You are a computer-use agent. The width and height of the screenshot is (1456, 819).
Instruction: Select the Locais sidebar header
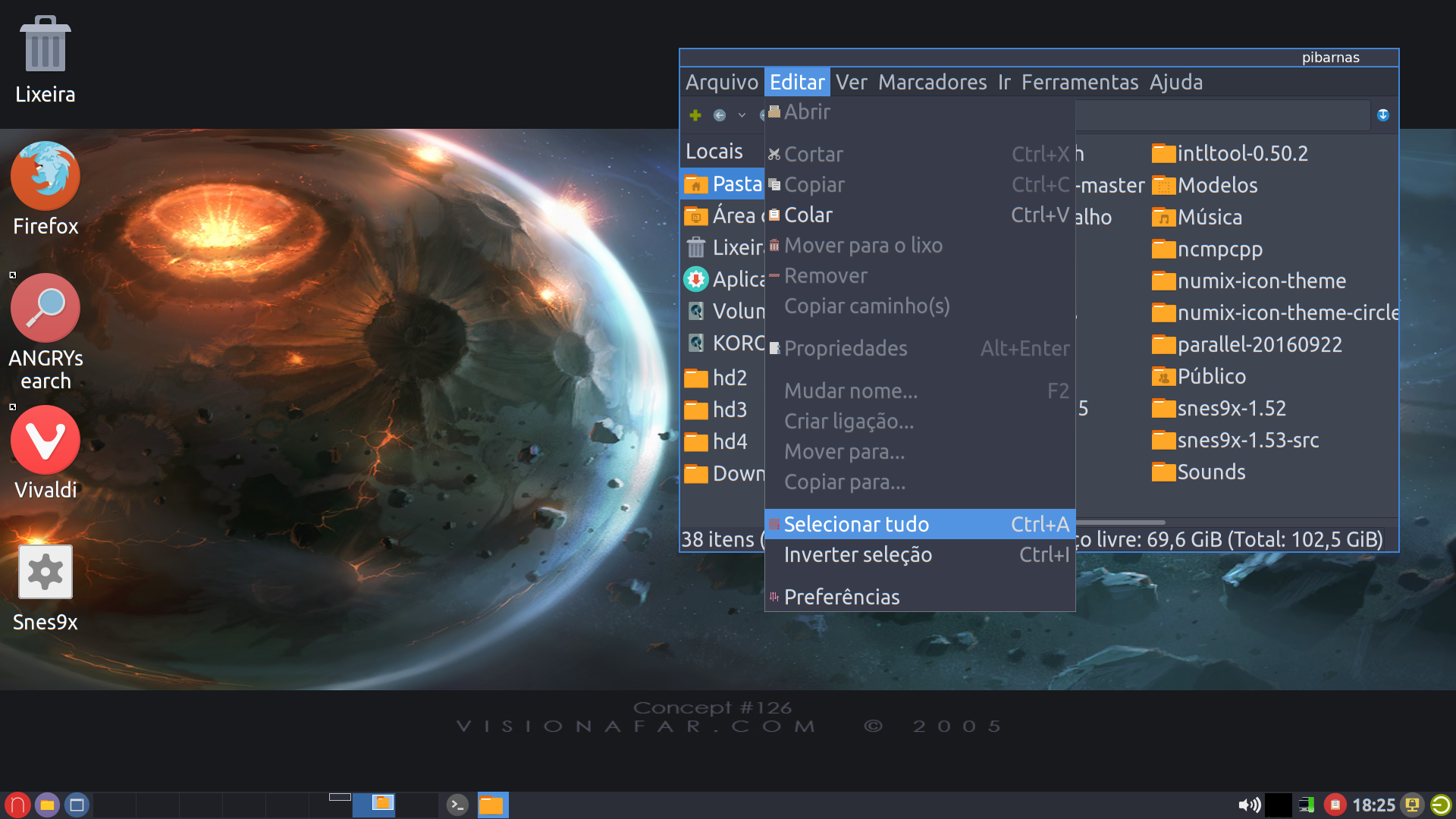tap(714, 151)
